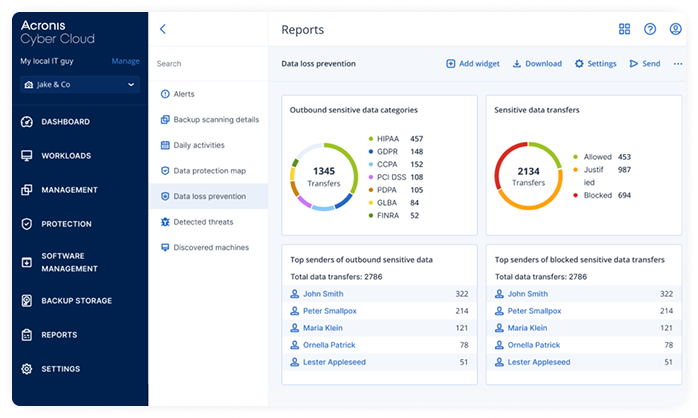Click the Search field in reports panel
This screenshot has width=698, height=418.
[x=208, y=64]
